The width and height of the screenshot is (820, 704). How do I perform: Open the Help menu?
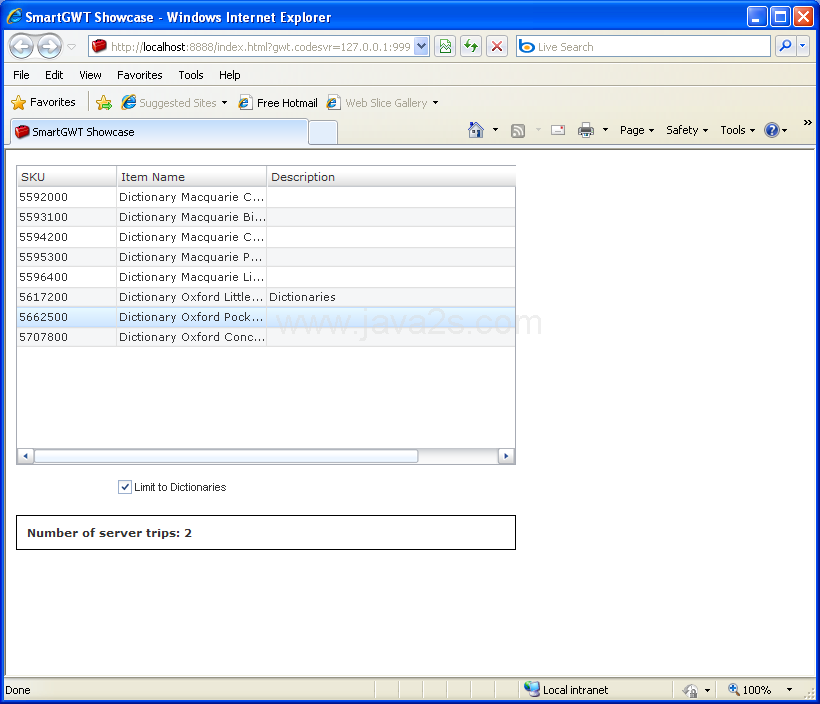(x=230, y=75)
